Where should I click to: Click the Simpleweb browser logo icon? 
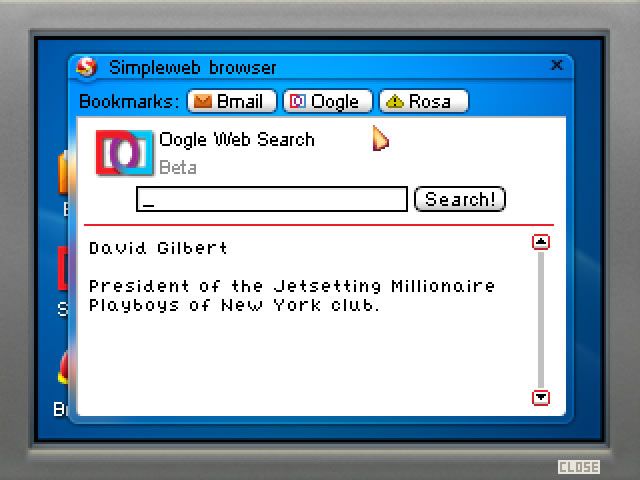(x=87, y=67)
